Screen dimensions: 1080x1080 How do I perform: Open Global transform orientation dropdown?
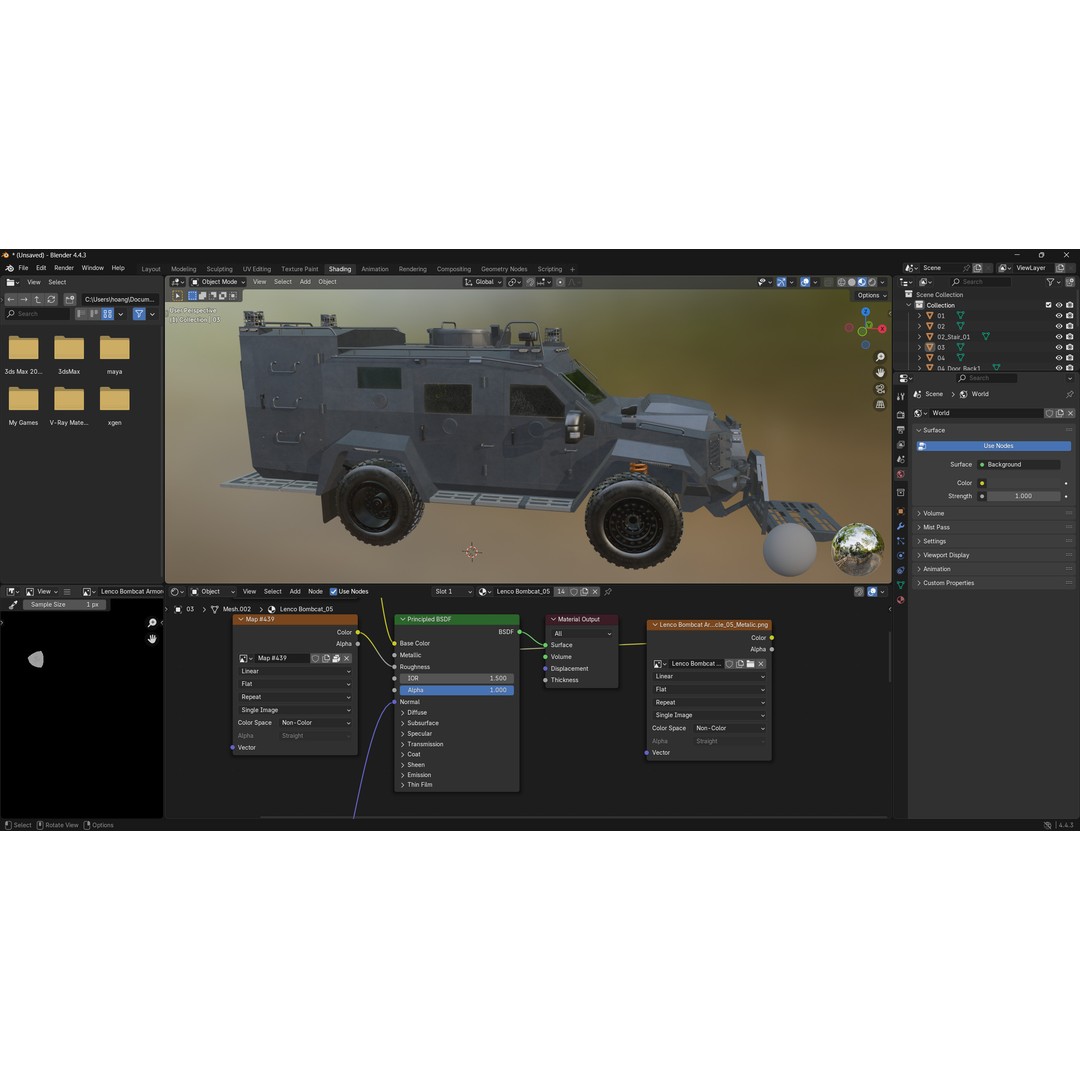tap(483, 282)
